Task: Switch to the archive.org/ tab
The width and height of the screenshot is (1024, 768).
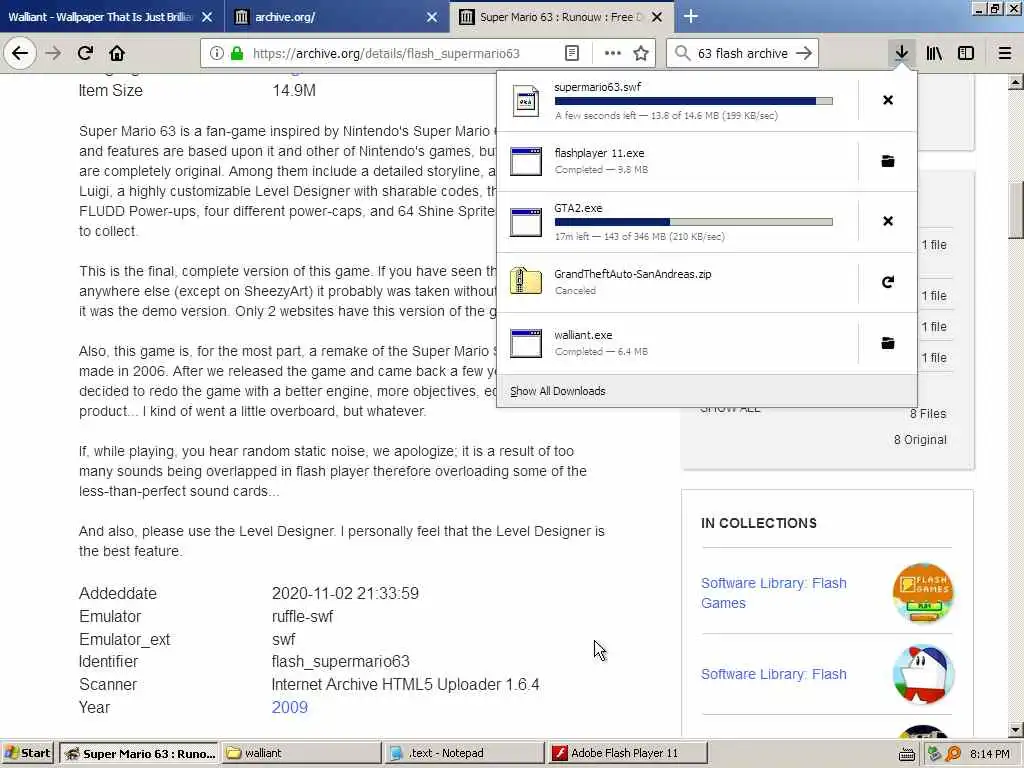Action: coord(285,17)
